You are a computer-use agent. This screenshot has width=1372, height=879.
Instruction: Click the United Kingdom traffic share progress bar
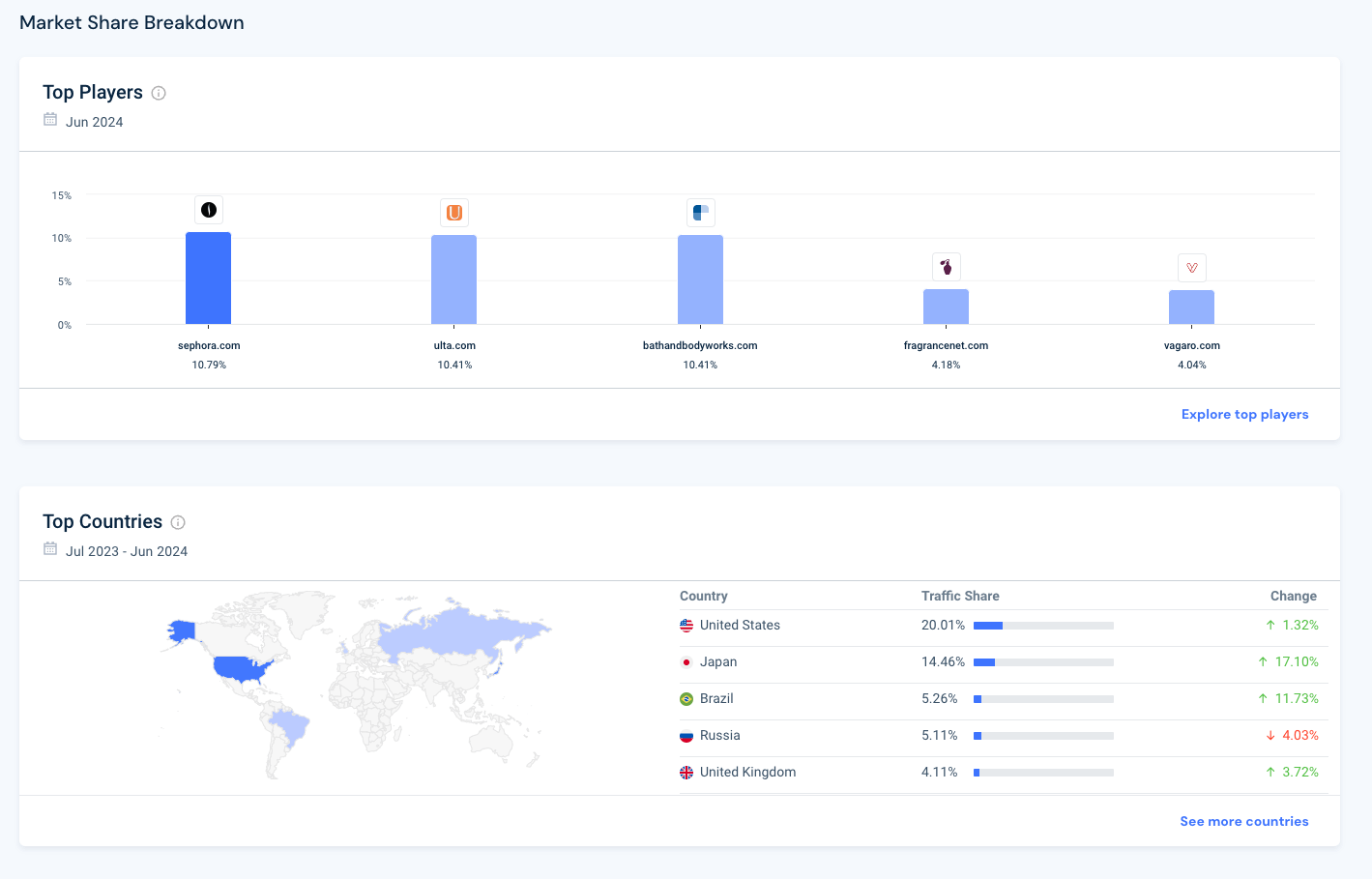1043,773
